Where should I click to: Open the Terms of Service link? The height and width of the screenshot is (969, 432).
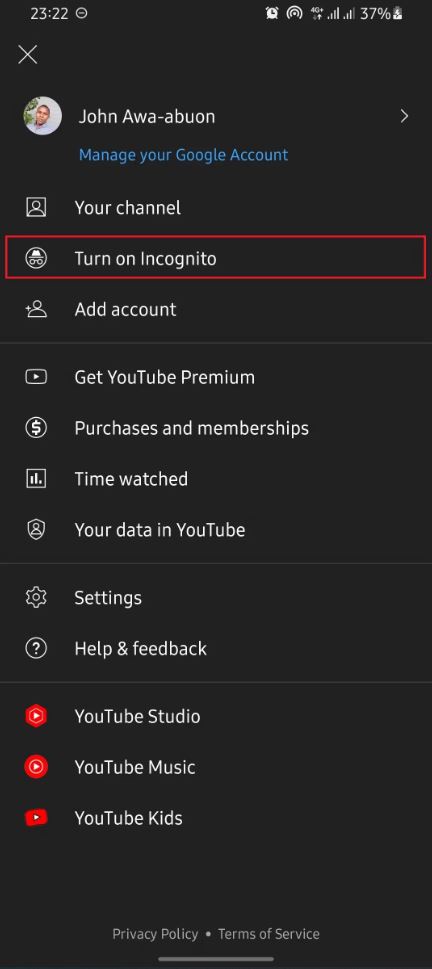[269, 934]
